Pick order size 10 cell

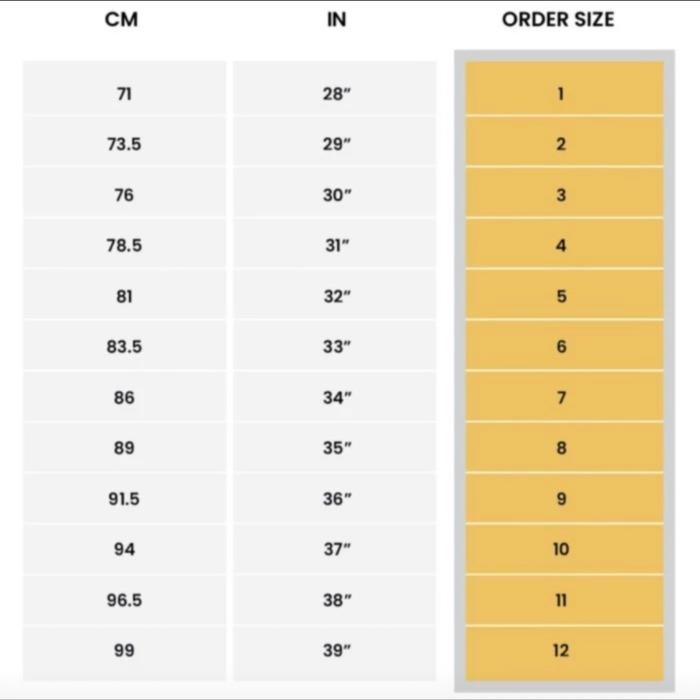point(561,549)
